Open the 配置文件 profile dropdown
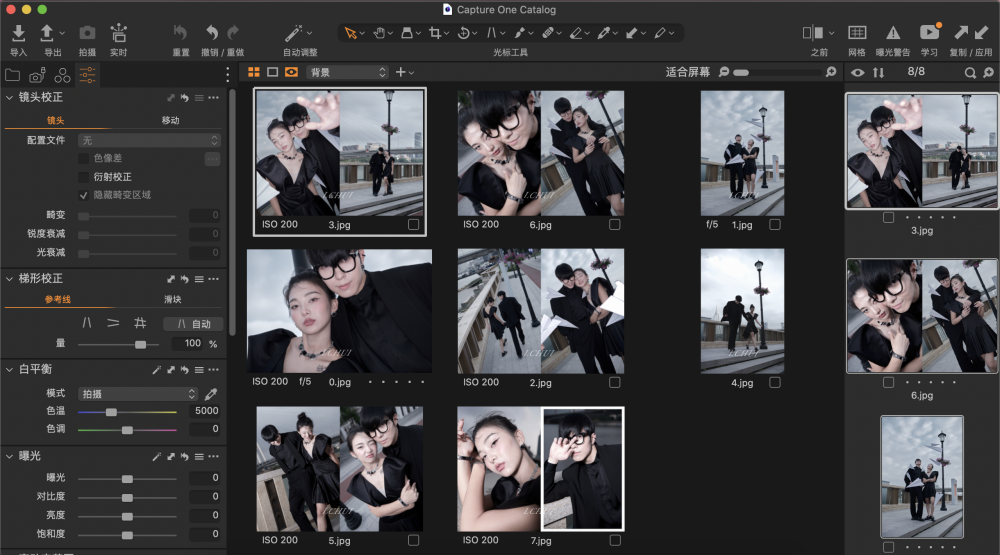 [150, 141]
